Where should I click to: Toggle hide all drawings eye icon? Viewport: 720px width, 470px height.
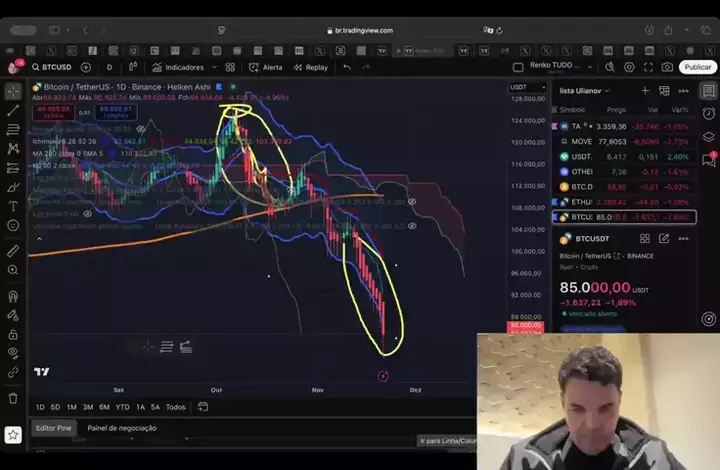coord(13,354)
